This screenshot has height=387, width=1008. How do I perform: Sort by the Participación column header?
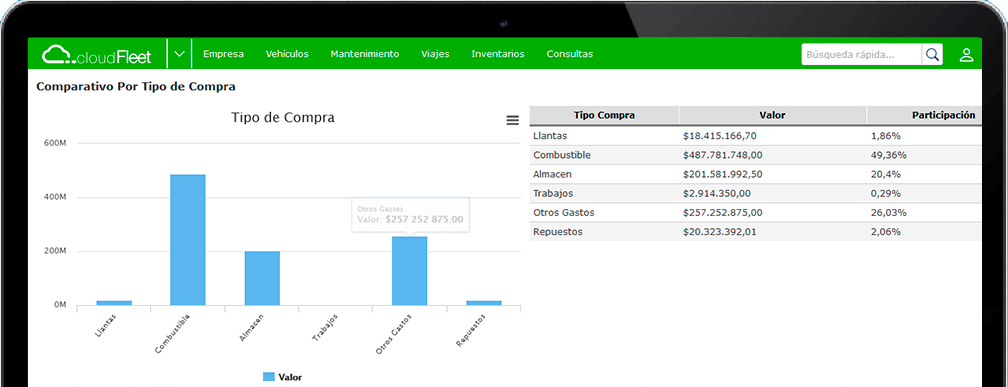924,116
